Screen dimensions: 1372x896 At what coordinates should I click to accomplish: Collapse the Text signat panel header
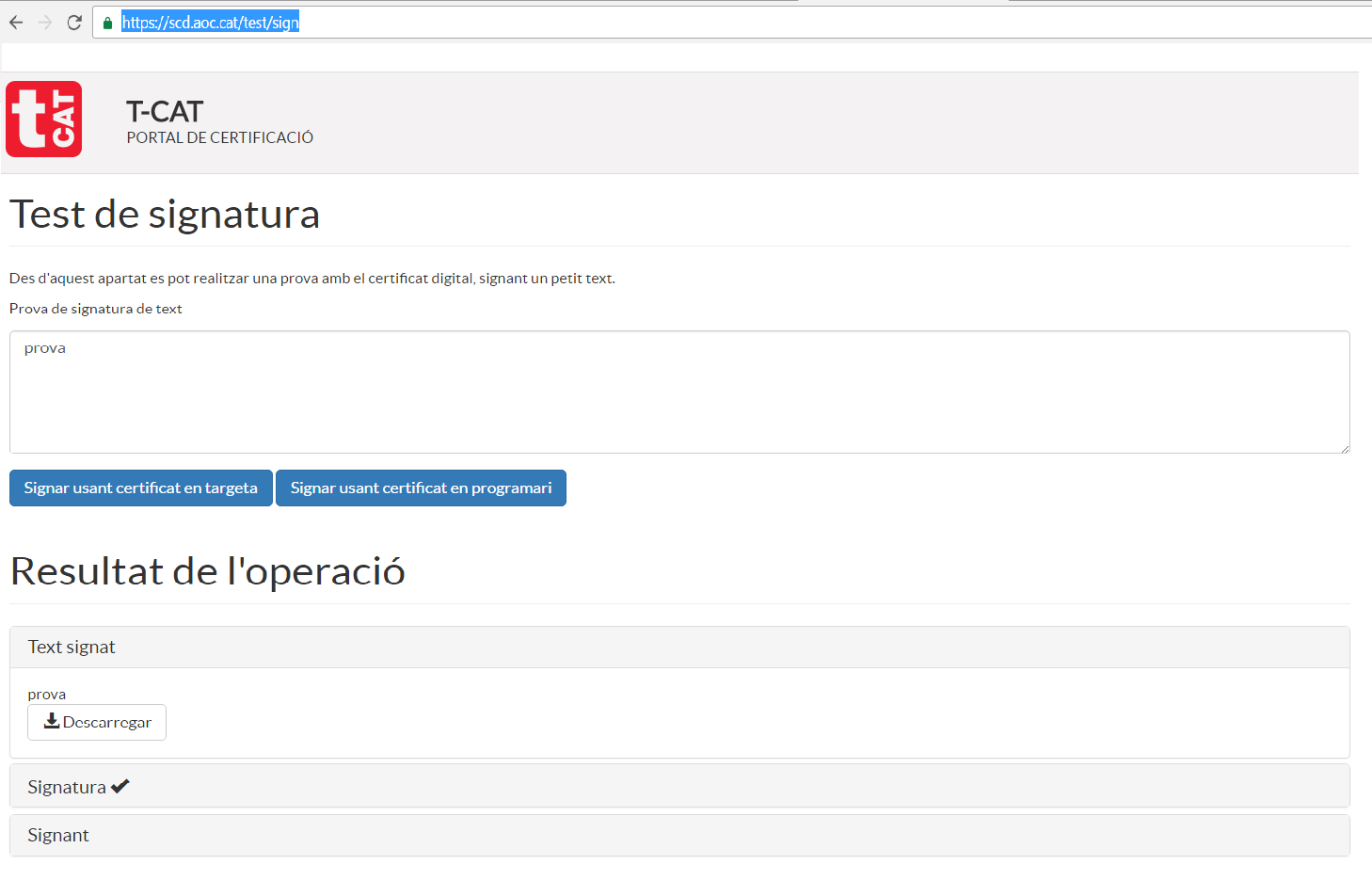click(72, 647)
